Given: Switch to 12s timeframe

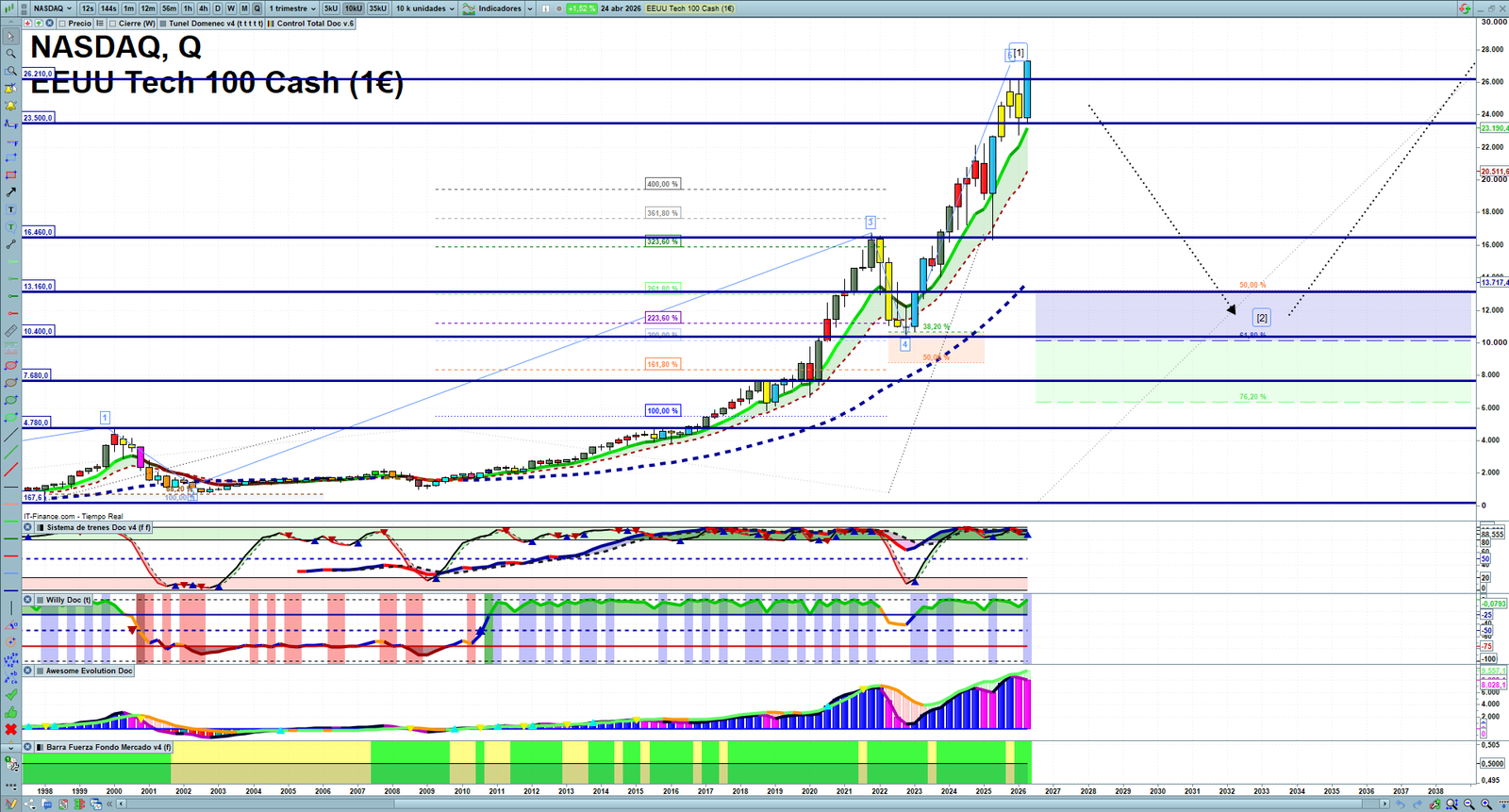Looking at the screenshot, I should pyautogui.click(x=88, y=8).
